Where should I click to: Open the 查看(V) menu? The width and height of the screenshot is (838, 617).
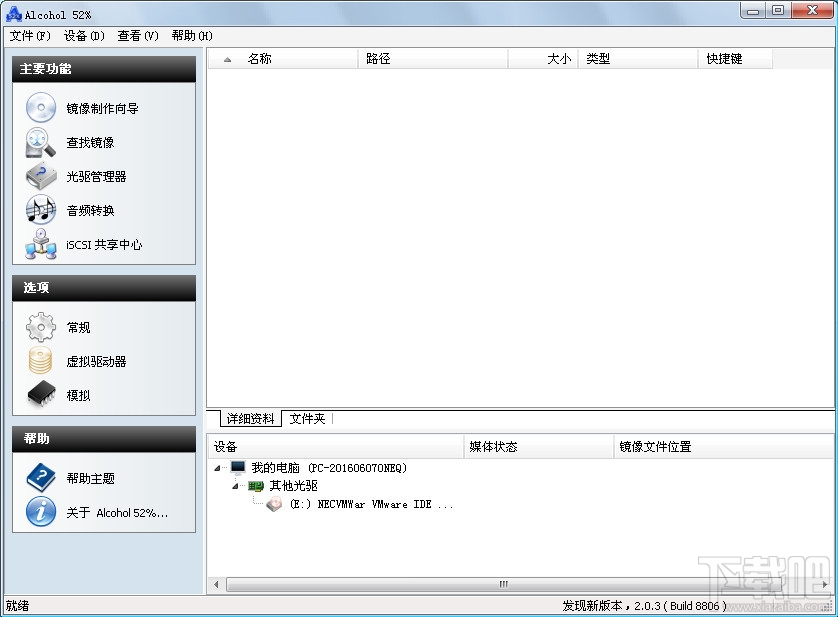click(138, 36)
